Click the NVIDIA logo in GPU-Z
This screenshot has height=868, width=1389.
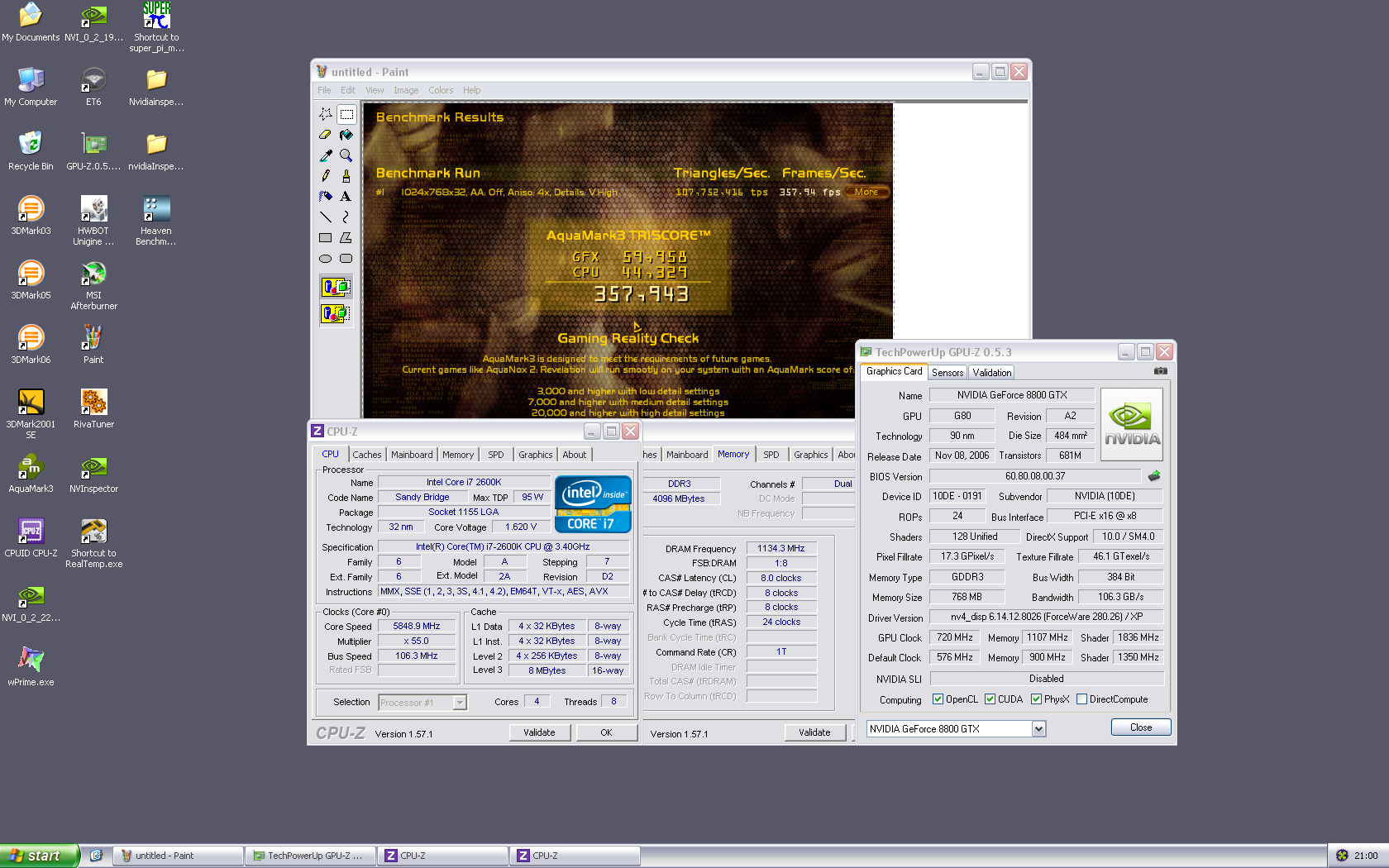(1132, 424)
